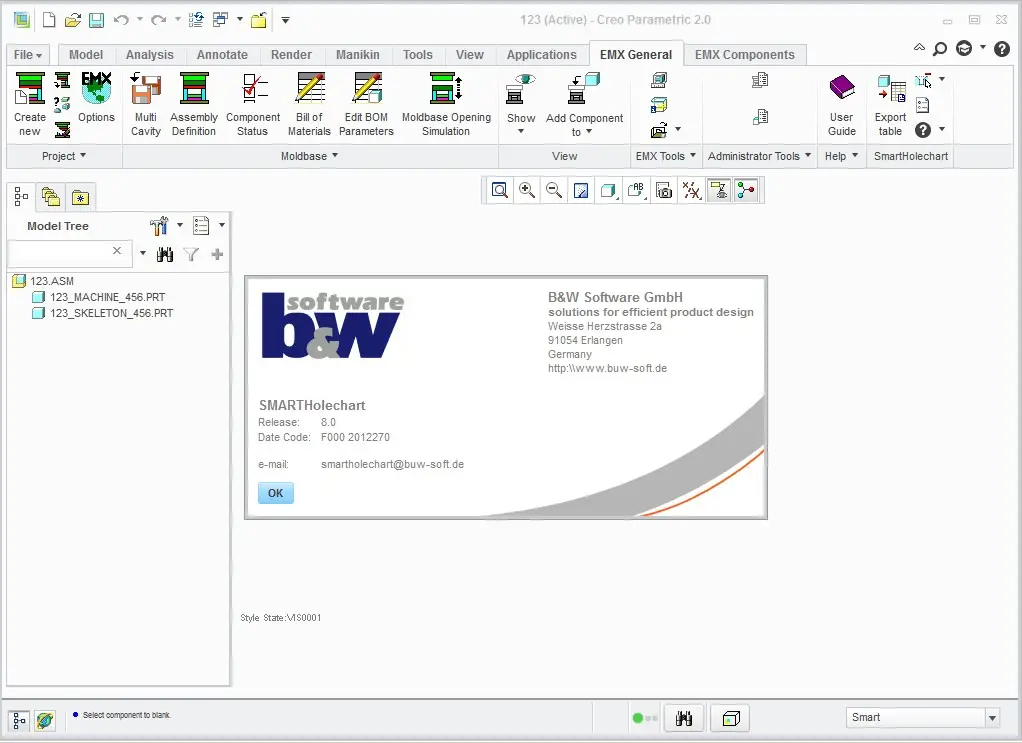Image resolution: width=1022 pixels, height=743 pixels.
Task: Expand the Moldbase group overflow
Action: tap(310, 156)
